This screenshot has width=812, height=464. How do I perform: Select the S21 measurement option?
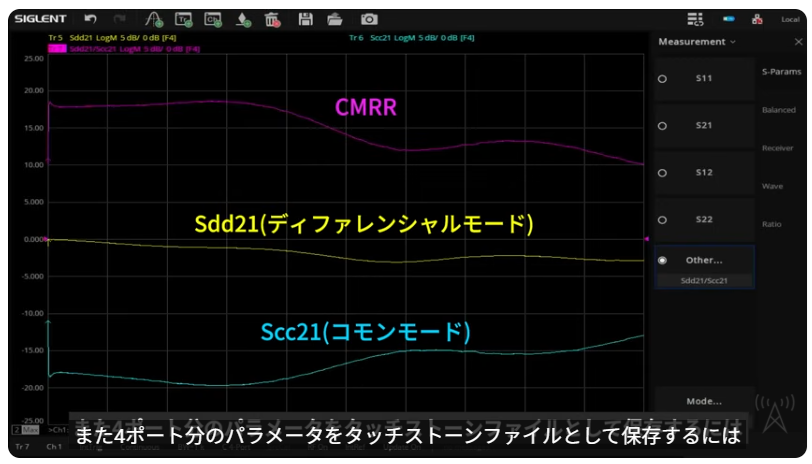pos(703,126)
